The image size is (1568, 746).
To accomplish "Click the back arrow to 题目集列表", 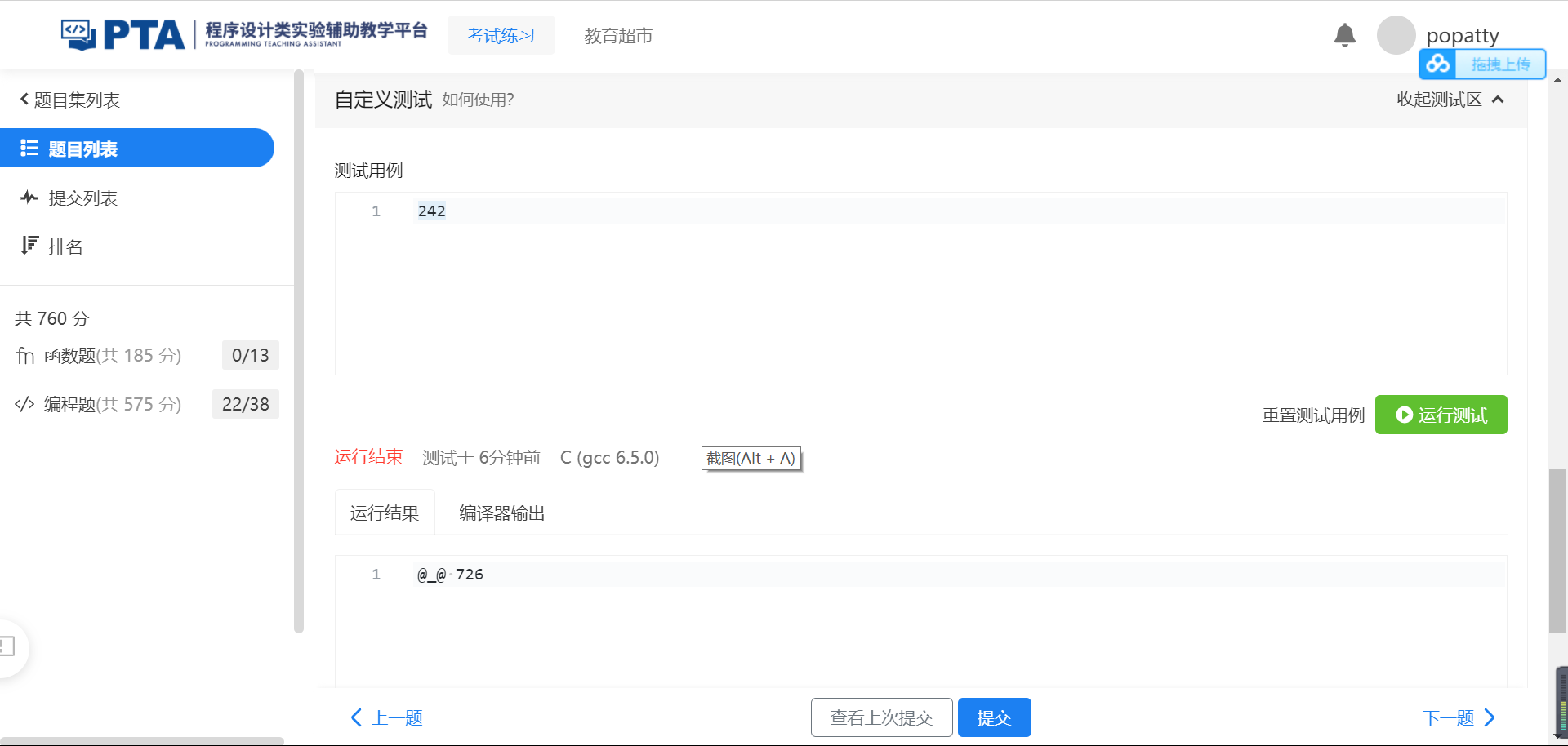I will [23, 99].
